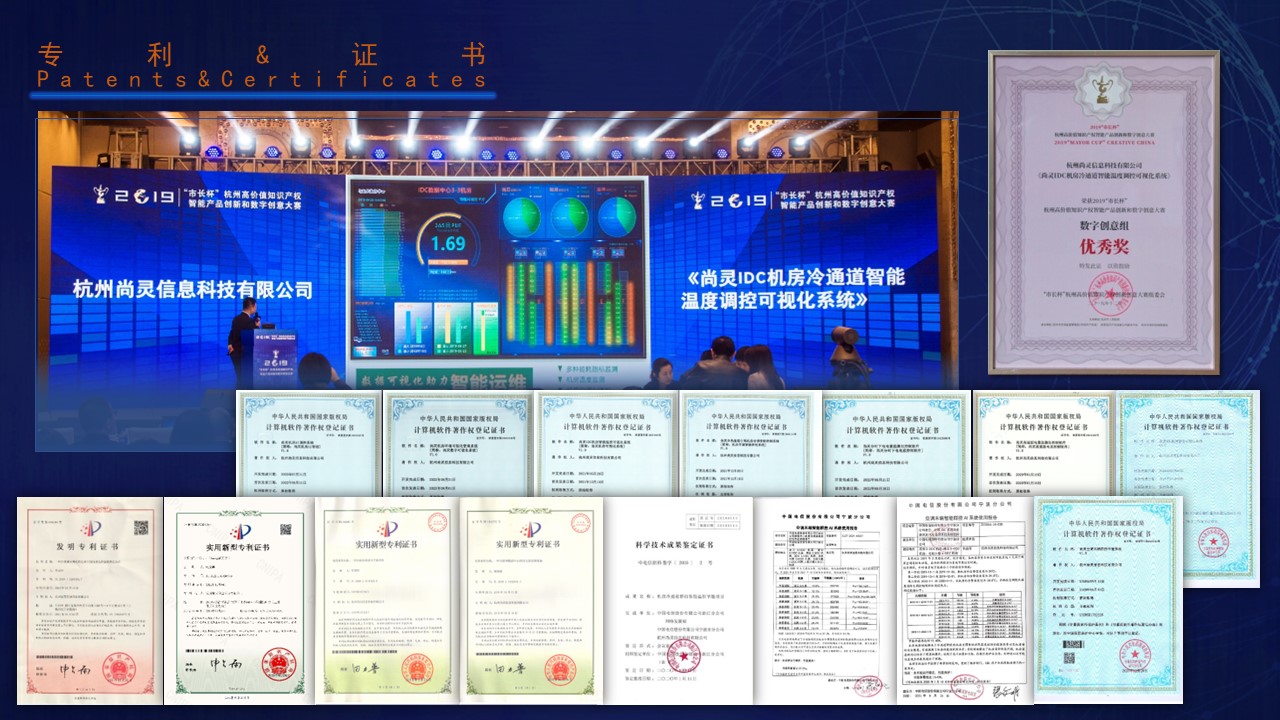The height and width of the screenshot is (720, 1280).
Task: Click the '1.69' value on the dashboard
Action: (x=448, y=243)
